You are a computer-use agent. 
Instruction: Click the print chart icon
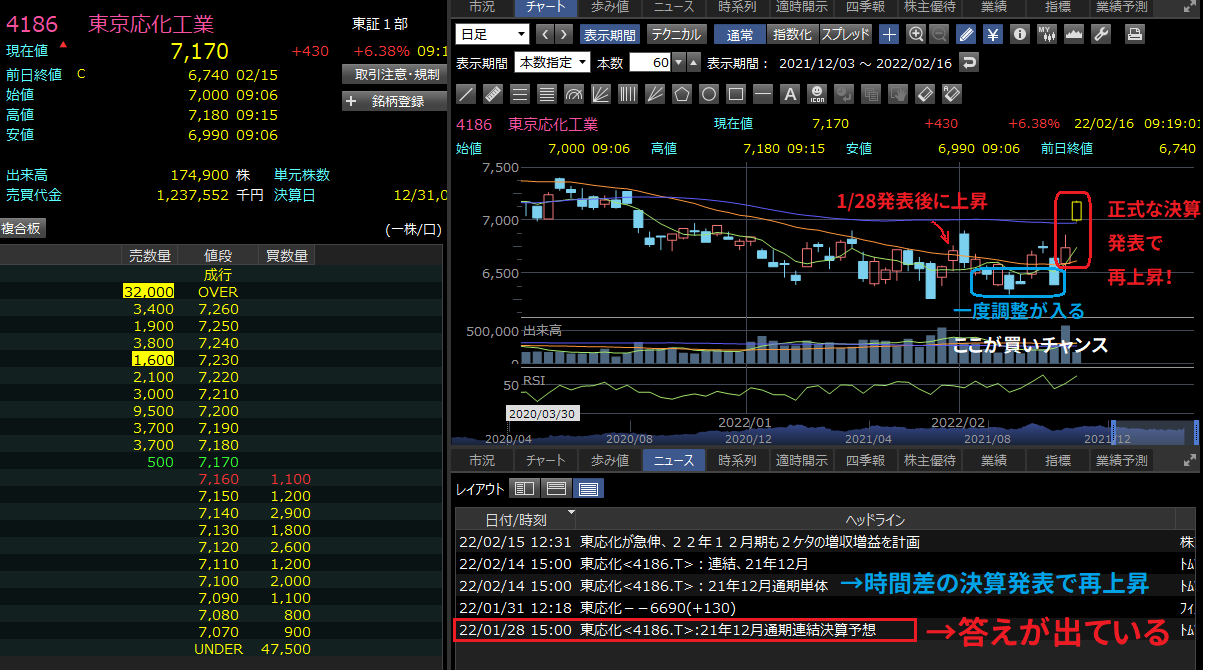coord(1135,34)
